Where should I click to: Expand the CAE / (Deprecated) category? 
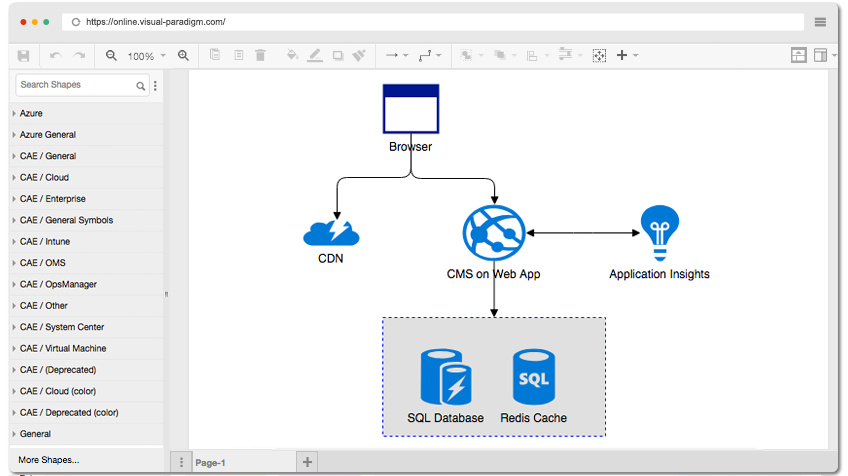point(87,370)
